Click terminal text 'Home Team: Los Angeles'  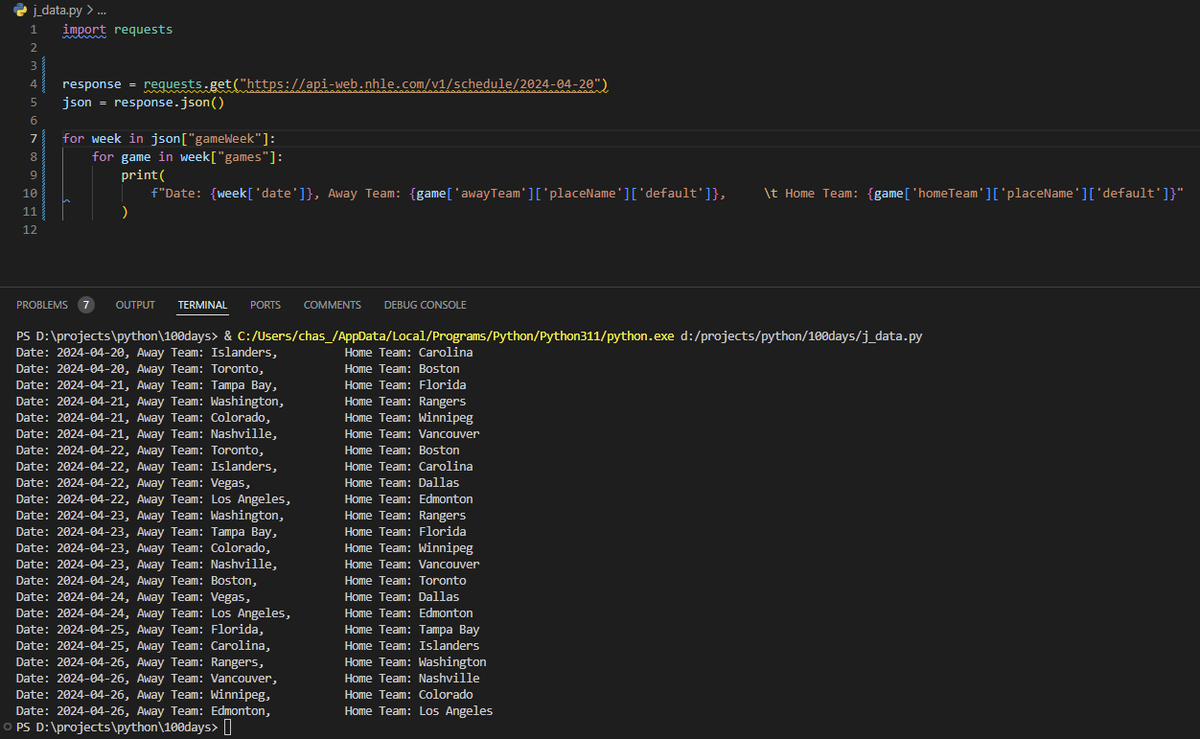(x=418, y=711)
